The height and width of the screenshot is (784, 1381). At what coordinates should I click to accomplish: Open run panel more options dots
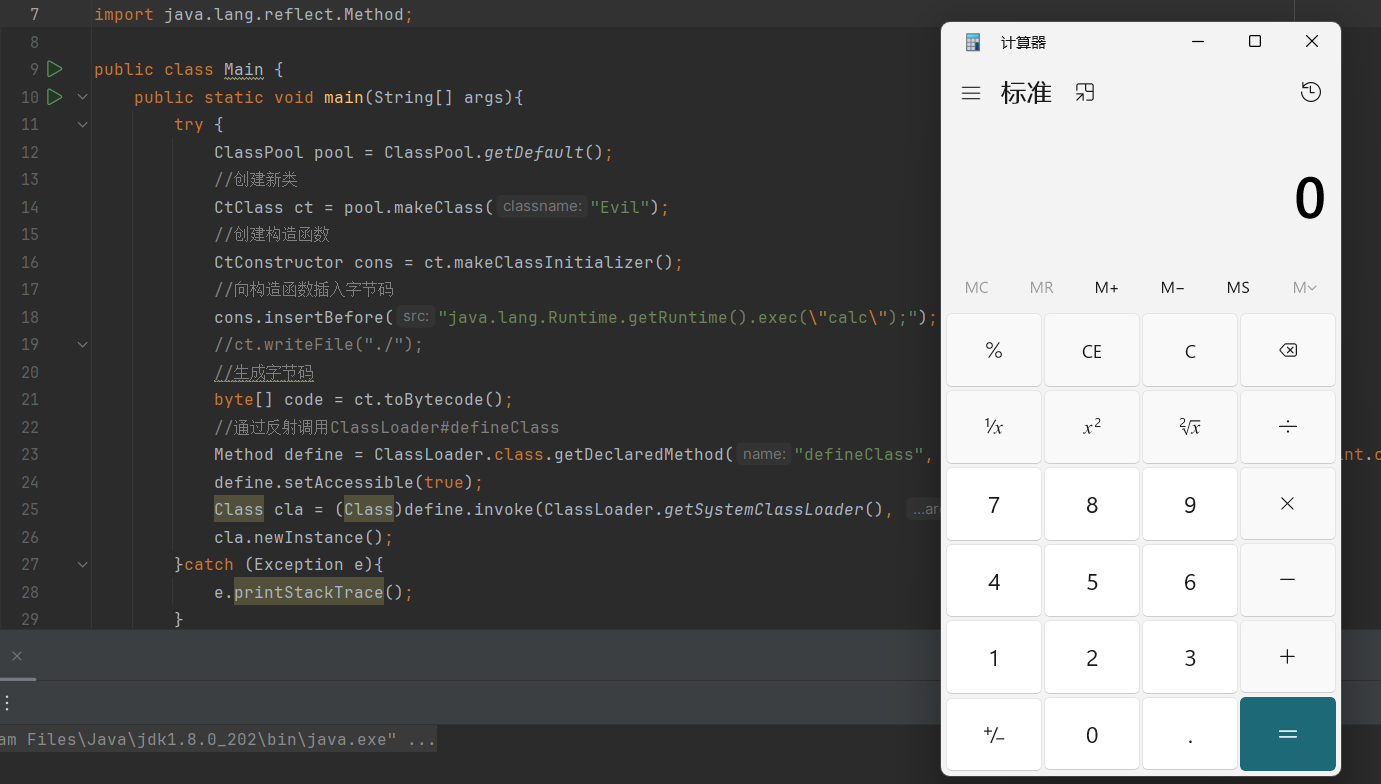pos(6,703)
